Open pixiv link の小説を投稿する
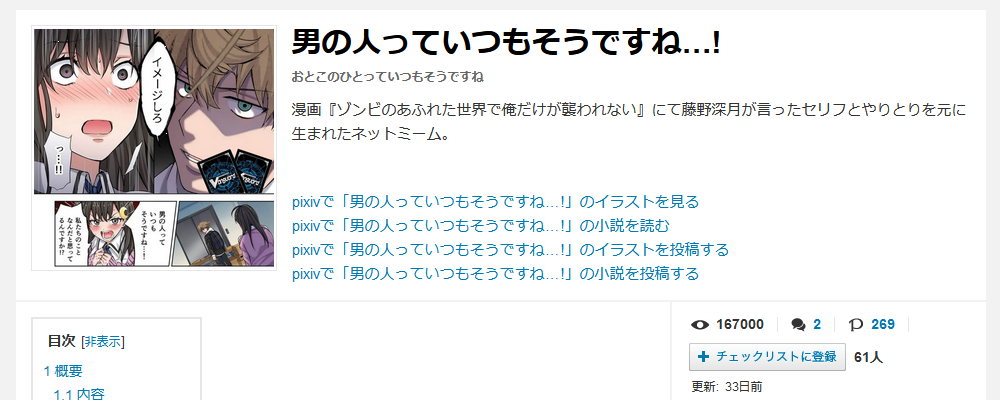 [x=495, y=274]
